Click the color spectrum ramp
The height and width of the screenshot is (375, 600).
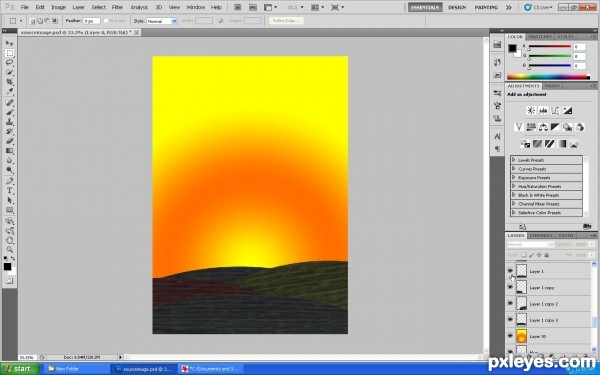coord(548,77)
